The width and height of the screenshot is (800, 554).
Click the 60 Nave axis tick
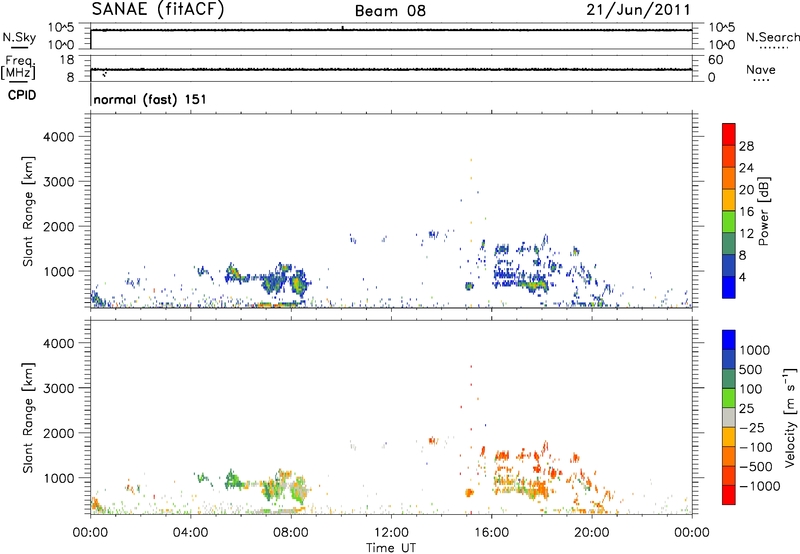click(x=716, y=60)
